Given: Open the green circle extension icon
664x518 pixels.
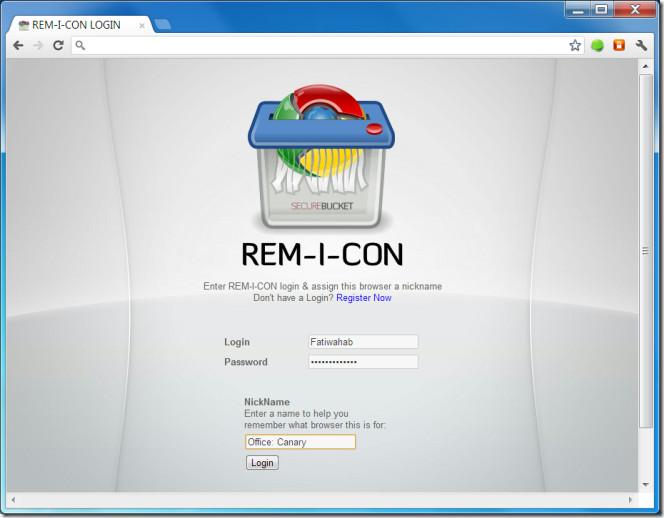Looking at the screenshot, I should [x=597, y=45].
